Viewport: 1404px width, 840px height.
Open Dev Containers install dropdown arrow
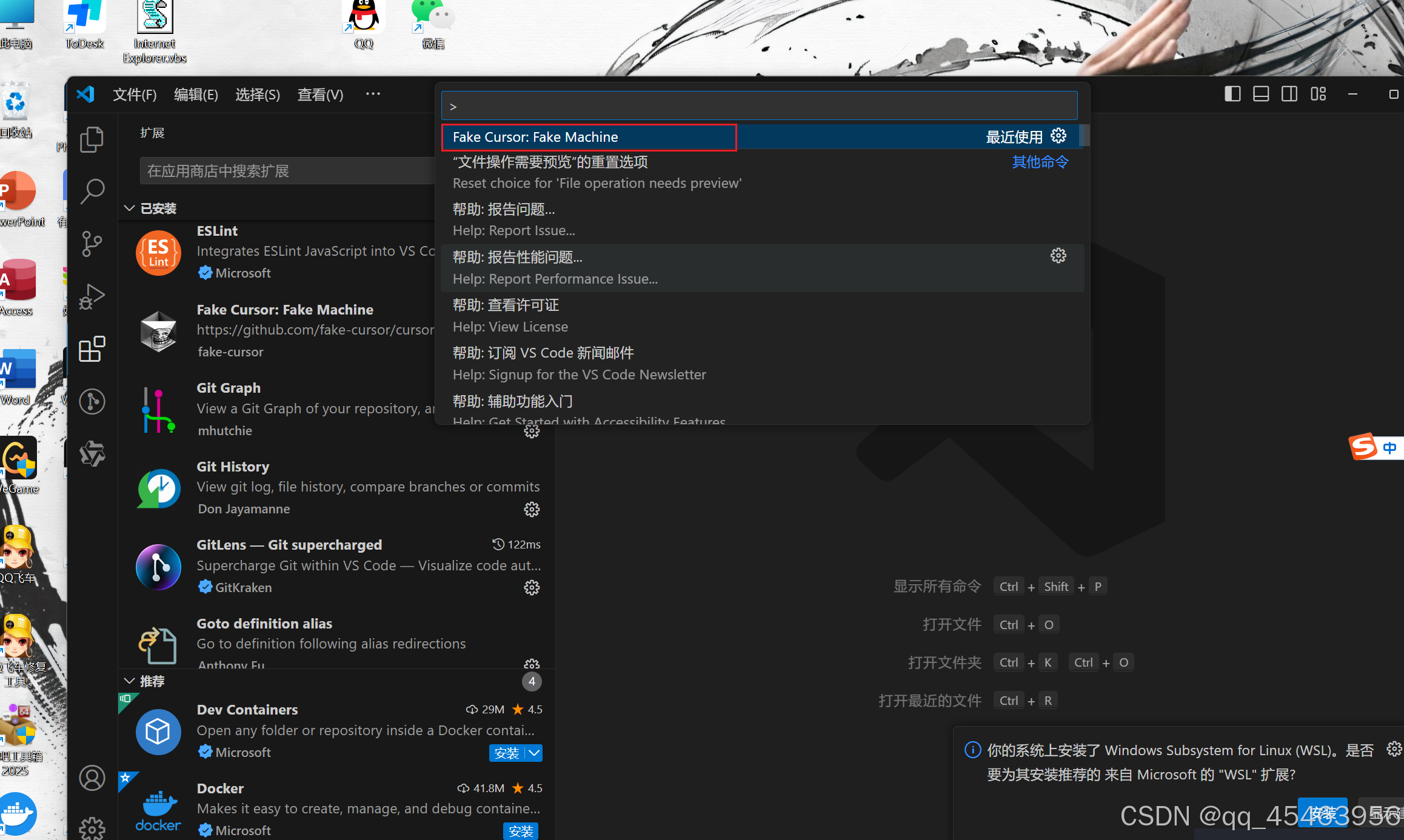tap(534, 753)
